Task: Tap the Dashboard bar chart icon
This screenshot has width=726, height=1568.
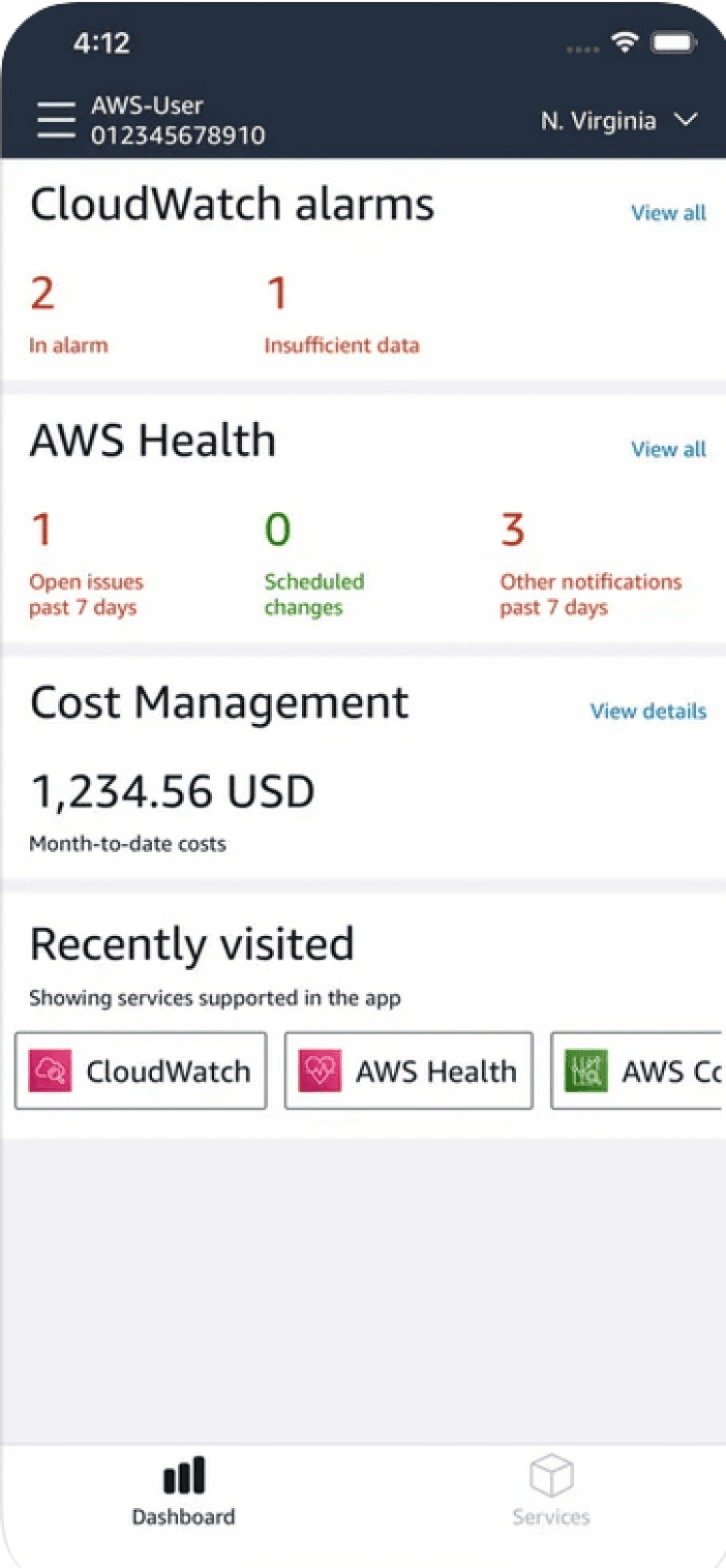Action: coord(184,1476)
